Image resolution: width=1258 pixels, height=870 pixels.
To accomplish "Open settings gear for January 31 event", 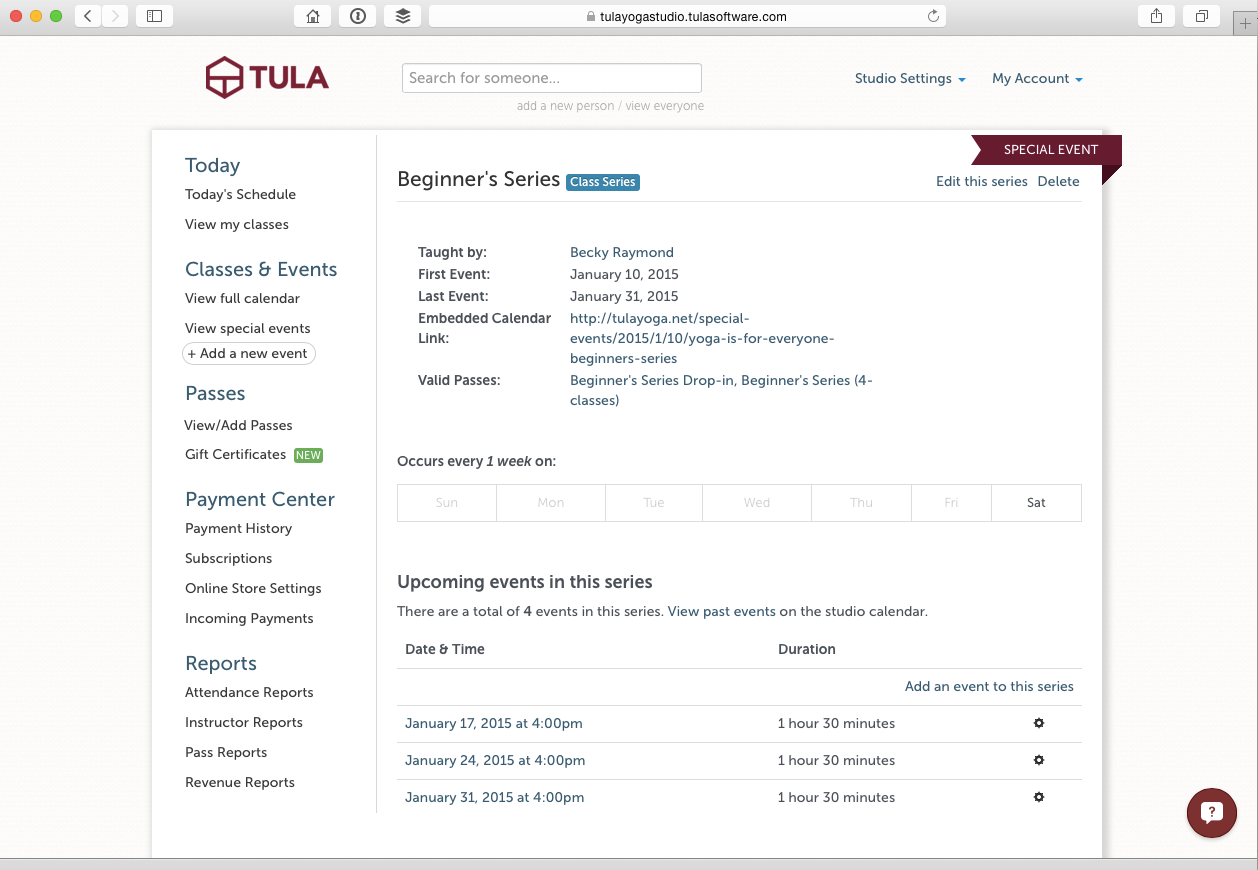I will coord(1039,797).
